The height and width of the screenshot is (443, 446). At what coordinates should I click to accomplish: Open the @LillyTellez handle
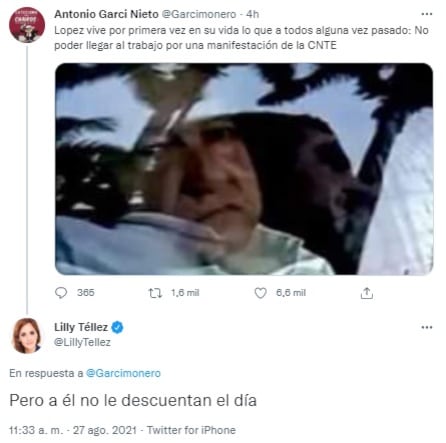82,342
